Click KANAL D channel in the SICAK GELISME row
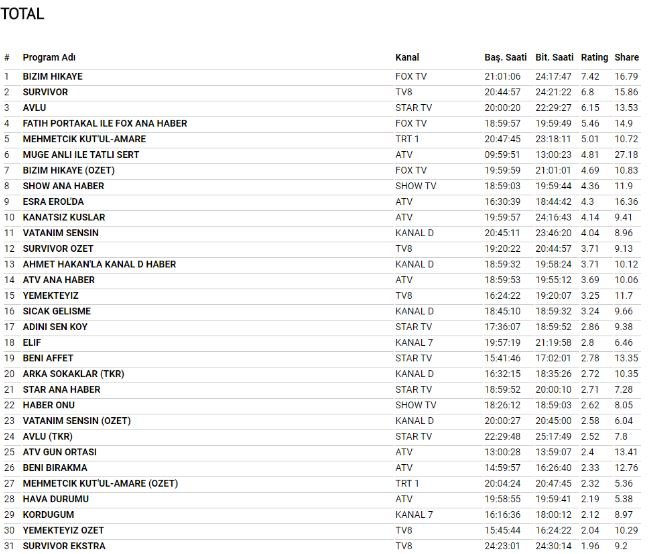Screen dimensions: 652x554 pos(414,311)
